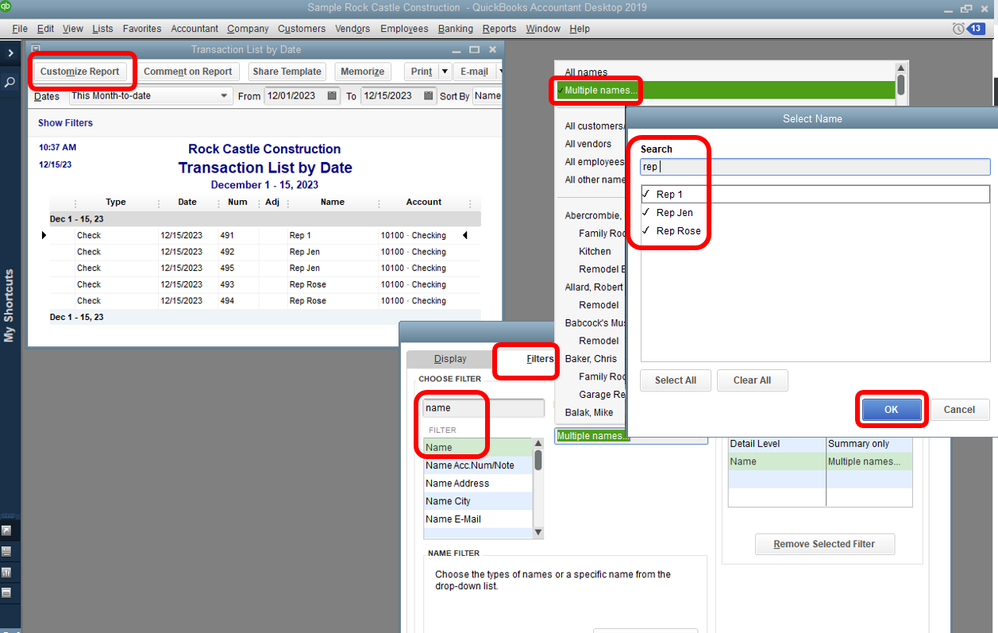This screenshot has height=633, width=998.
Task: Click the Customize Report button
Action: point(80,71)
